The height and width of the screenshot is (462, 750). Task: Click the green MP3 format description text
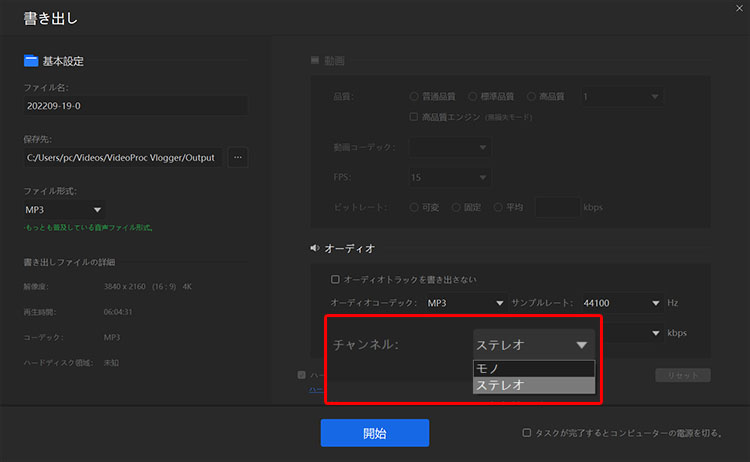pyautogui.click(x=88, y=228)
